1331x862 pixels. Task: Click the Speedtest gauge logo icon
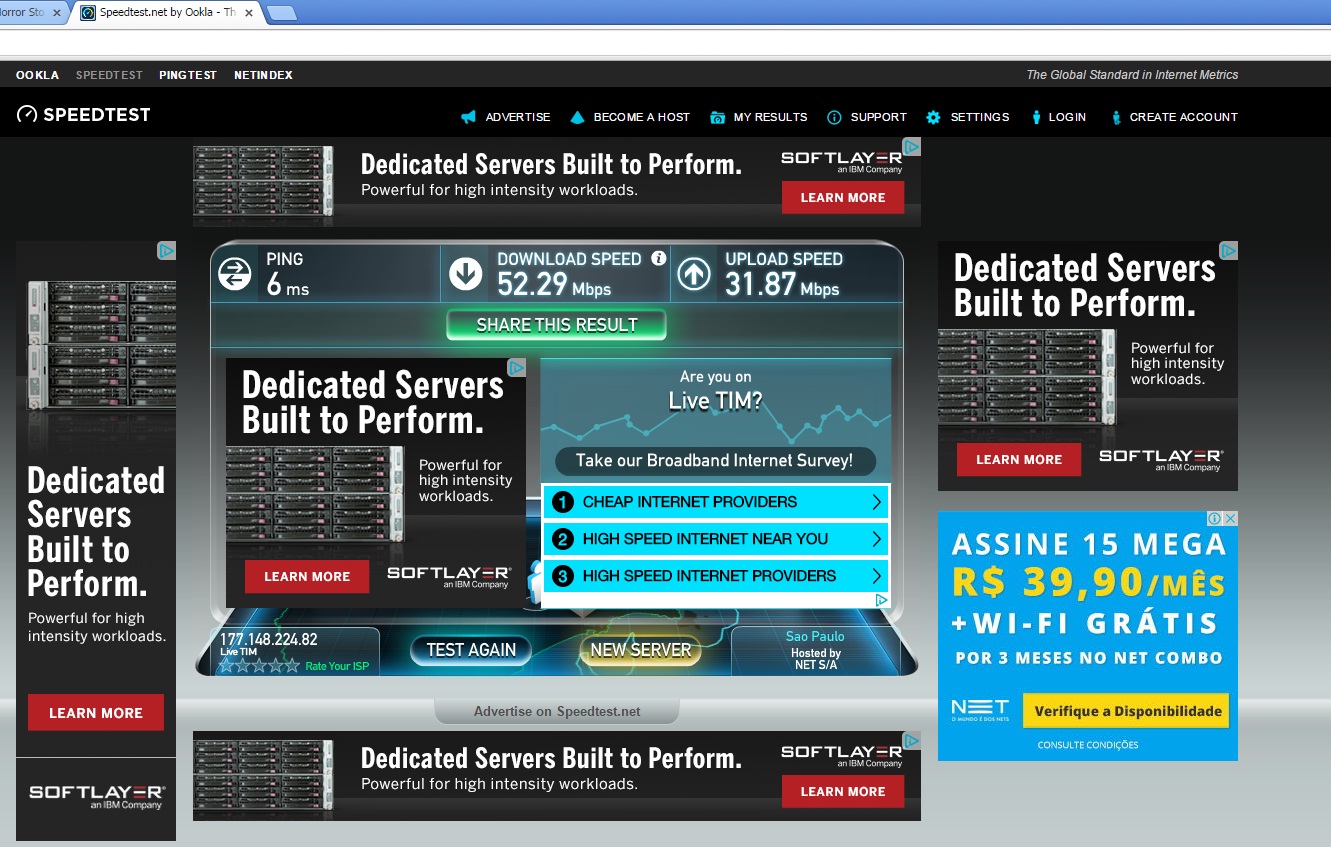click(x=27, y=115)
